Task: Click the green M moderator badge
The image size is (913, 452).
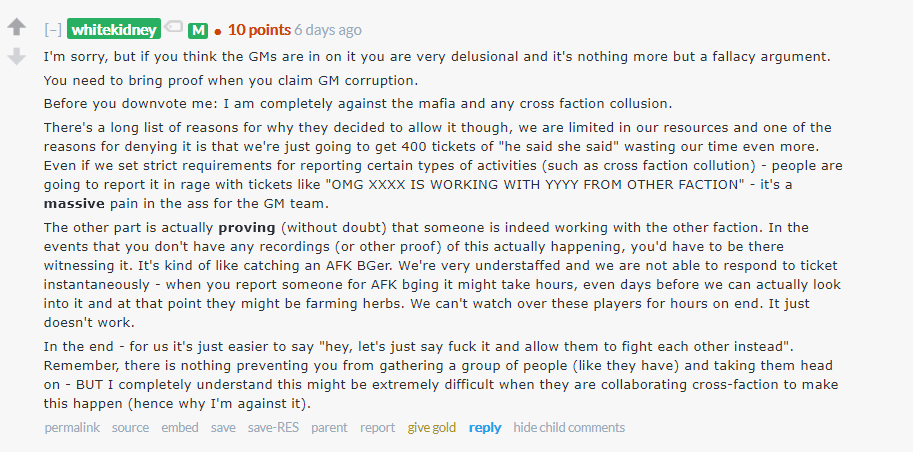Action: (197, 30)
